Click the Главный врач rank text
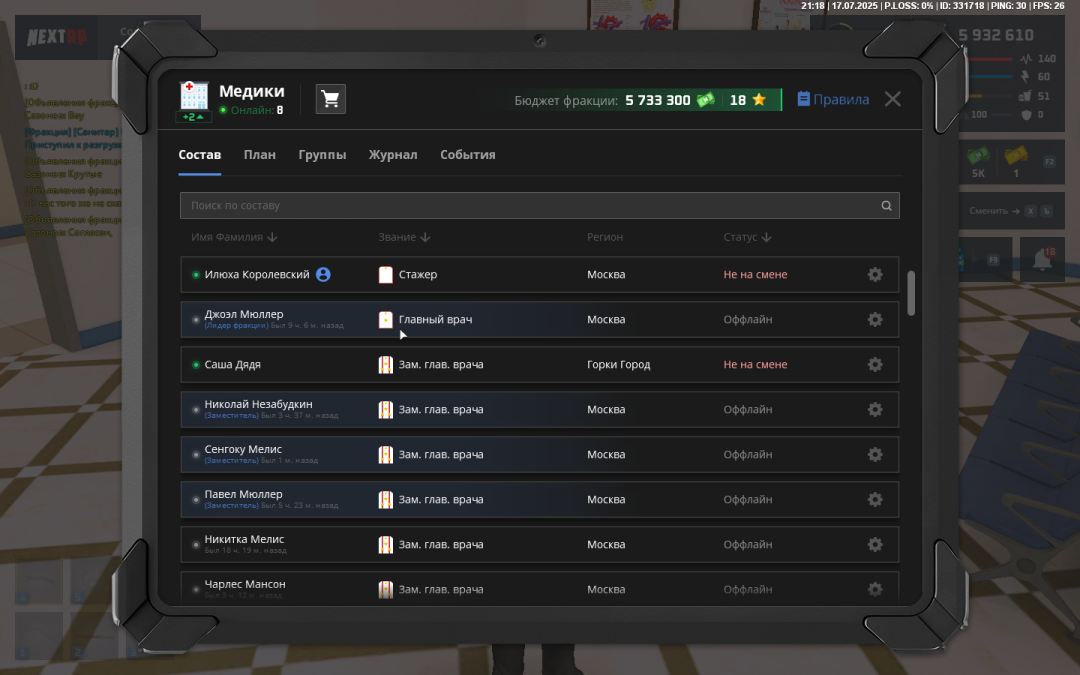Screen dimensions: 1080x675 pyautogui.click(x=435, y=320)
